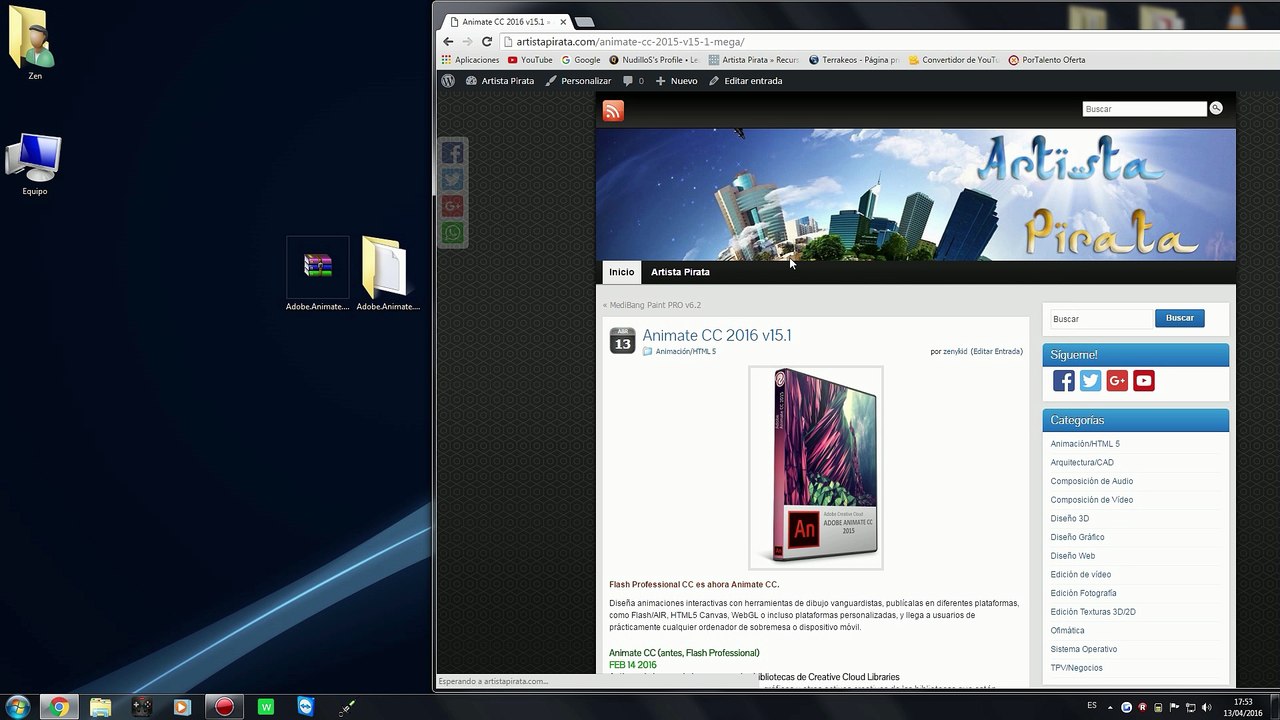Open the Animación/HTML 5 sidebar category
This screenshot has height=720, width=1280.
point(1085,444)
